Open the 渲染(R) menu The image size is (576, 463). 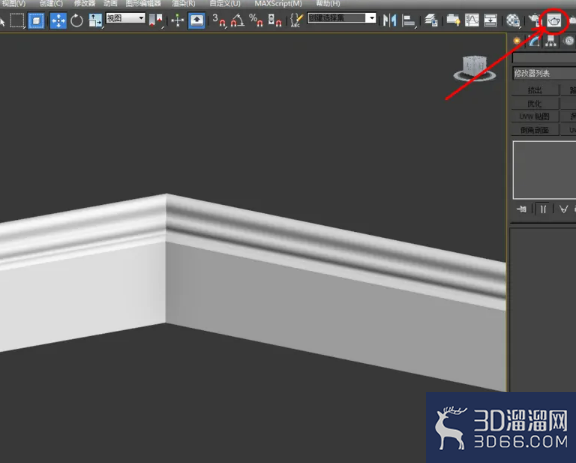tap(184, 4)
